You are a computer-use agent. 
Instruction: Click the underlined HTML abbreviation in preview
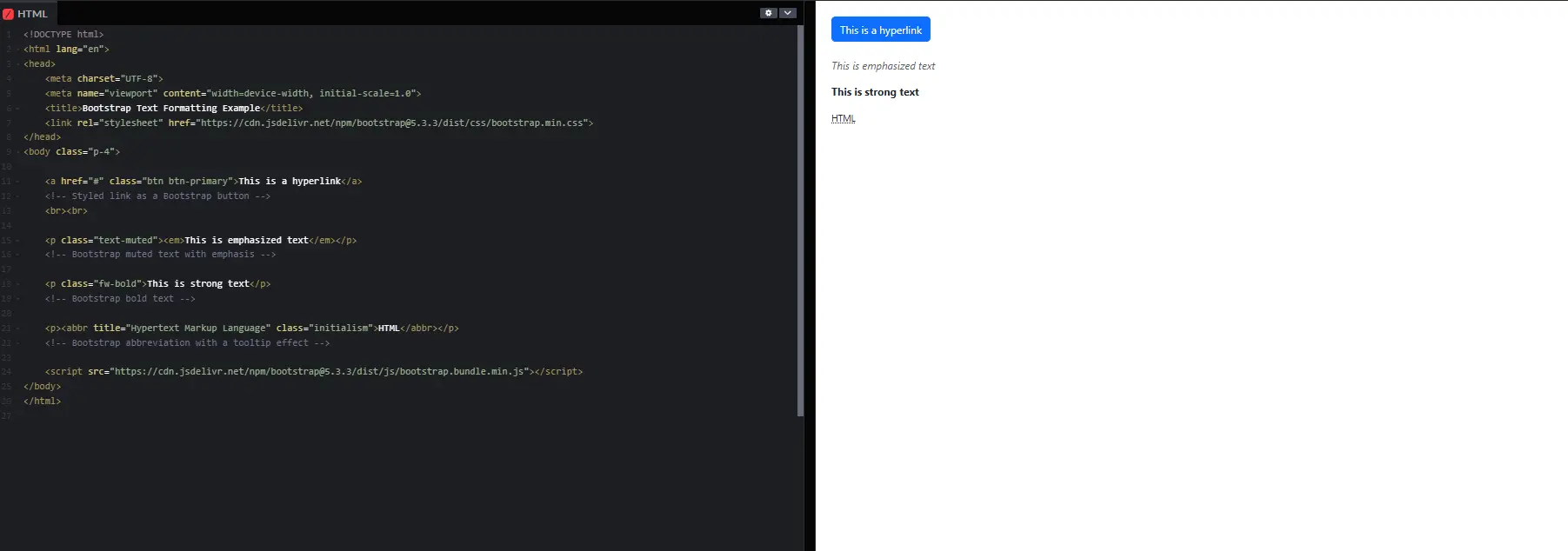[x=844, y=118]
